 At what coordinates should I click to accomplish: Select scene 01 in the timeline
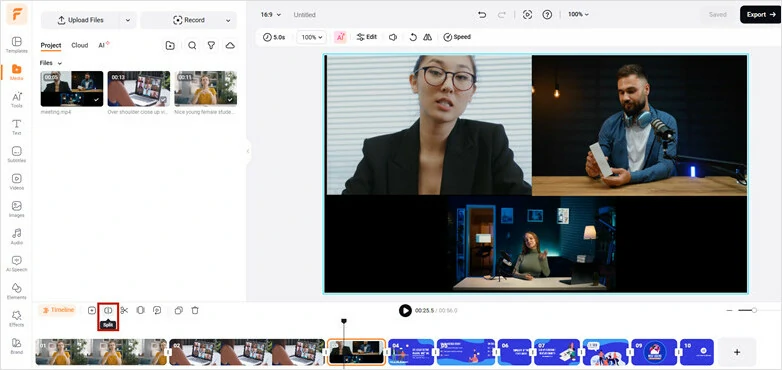(x=101, y=352)
